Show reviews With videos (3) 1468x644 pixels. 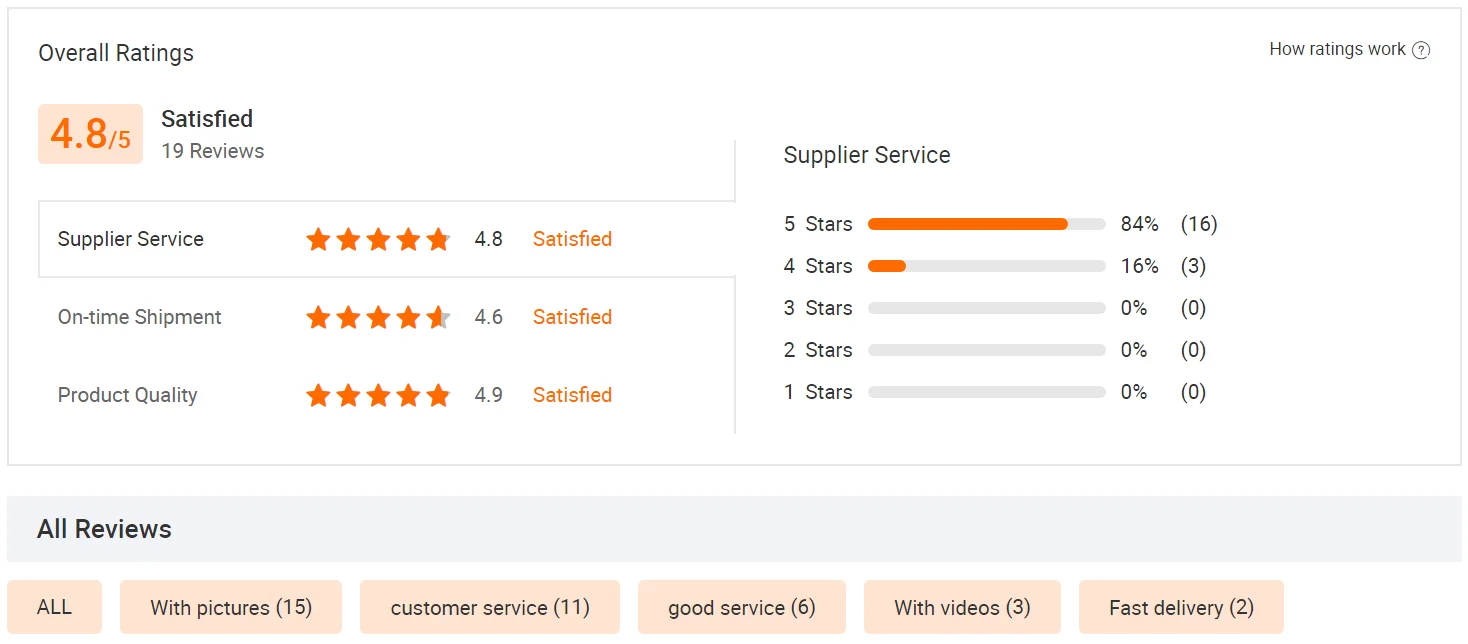[962, 607]
